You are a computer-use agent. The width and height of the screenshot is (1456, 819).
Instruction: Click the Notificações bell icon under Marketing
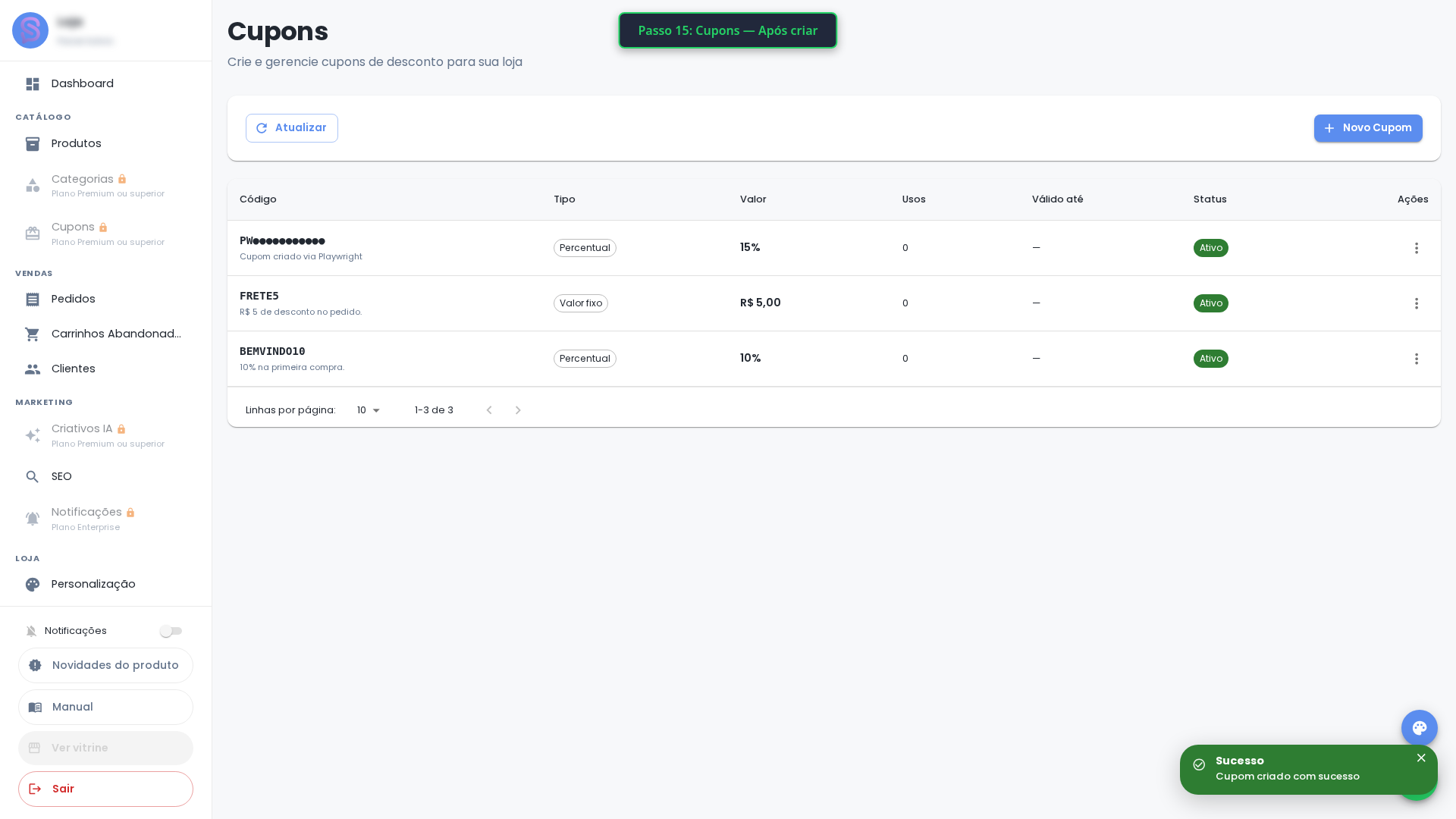click(33, 519)
